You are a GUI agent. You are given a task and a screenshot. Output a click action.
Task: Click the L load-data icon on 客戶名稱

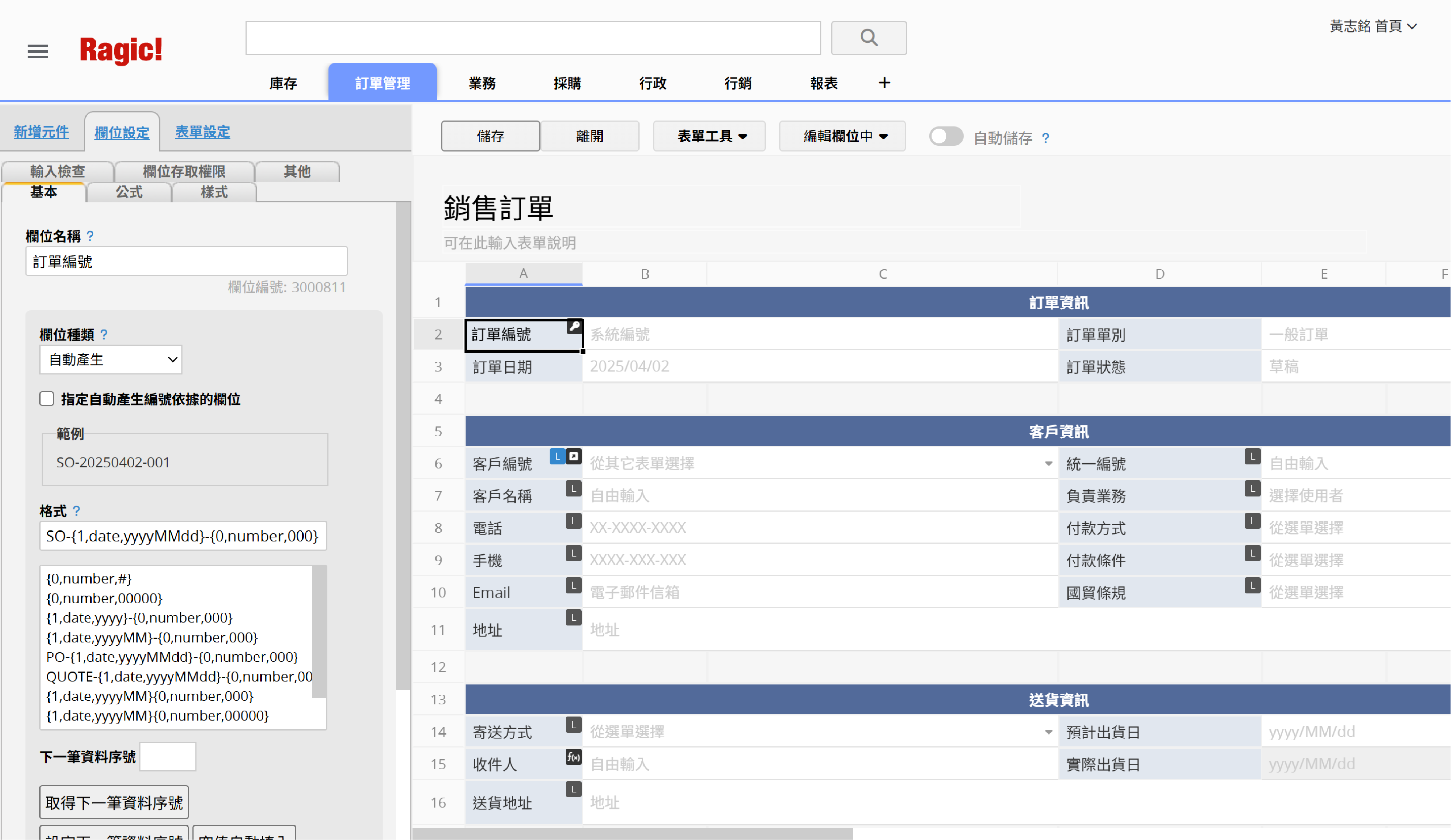(x=573, y=488)
